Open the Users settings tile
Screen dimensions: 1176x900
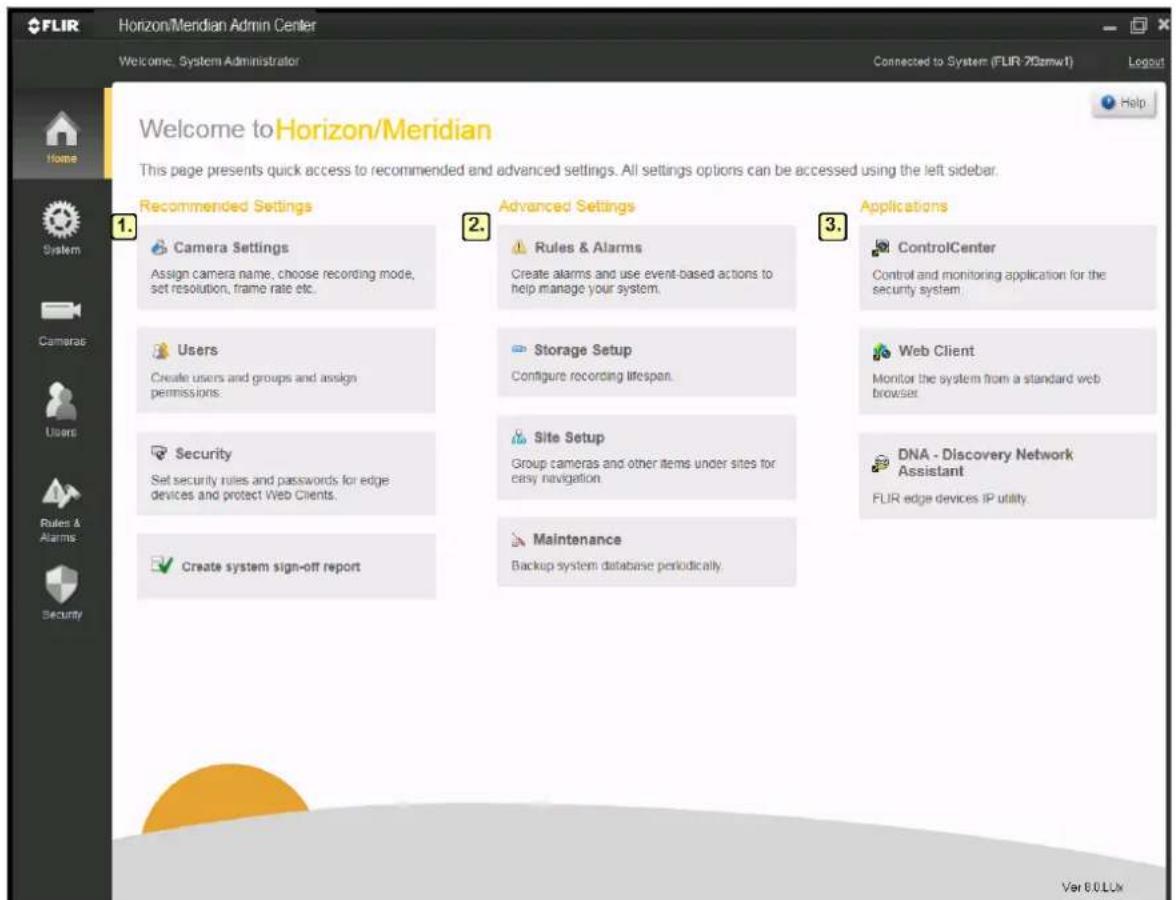coord(286,370)
